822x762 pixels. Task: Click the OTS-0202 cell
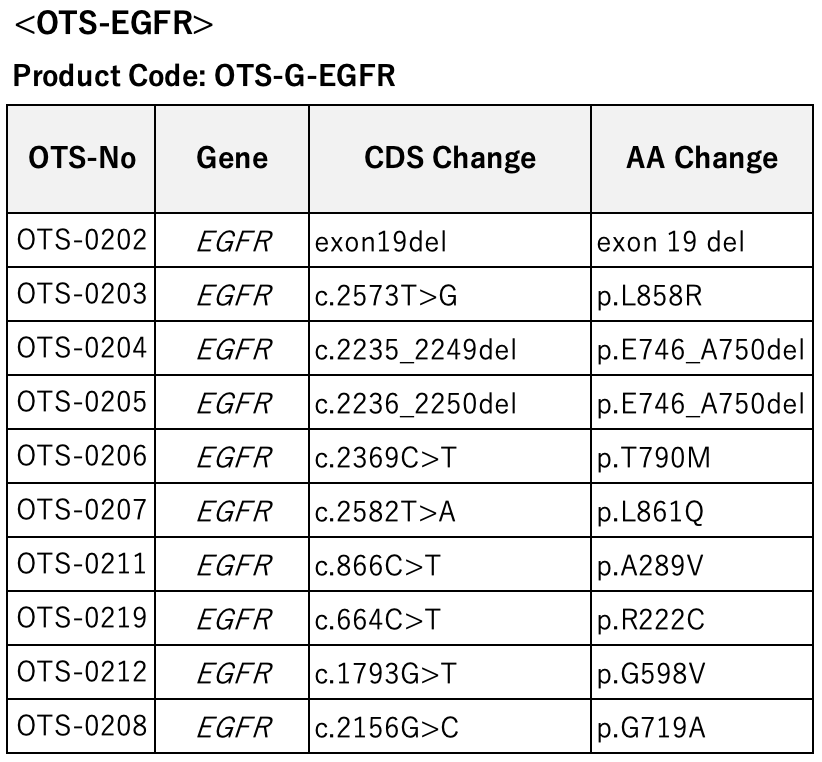(82, 241)
